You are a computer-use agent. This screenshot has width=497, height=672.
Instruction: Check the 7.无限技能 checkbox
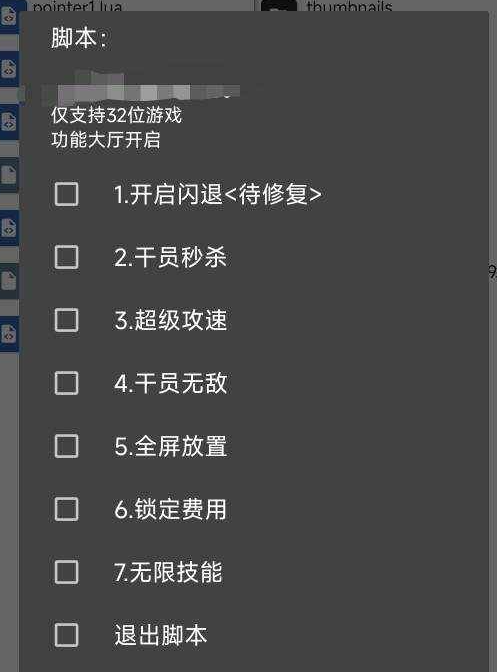coord(66,572)
